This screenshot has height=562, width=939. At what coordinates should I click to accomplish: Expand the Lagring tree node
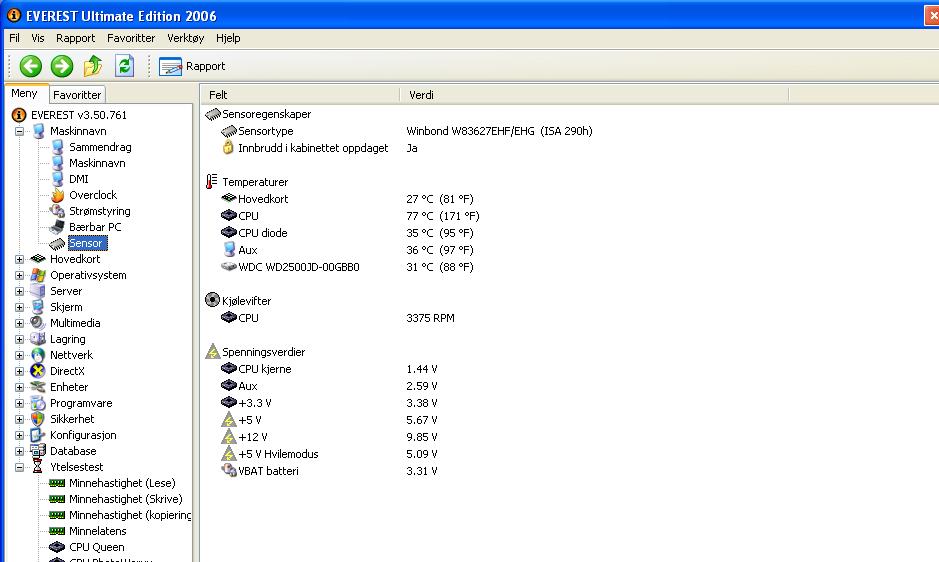pyautogui.click(x=19, y=339)
